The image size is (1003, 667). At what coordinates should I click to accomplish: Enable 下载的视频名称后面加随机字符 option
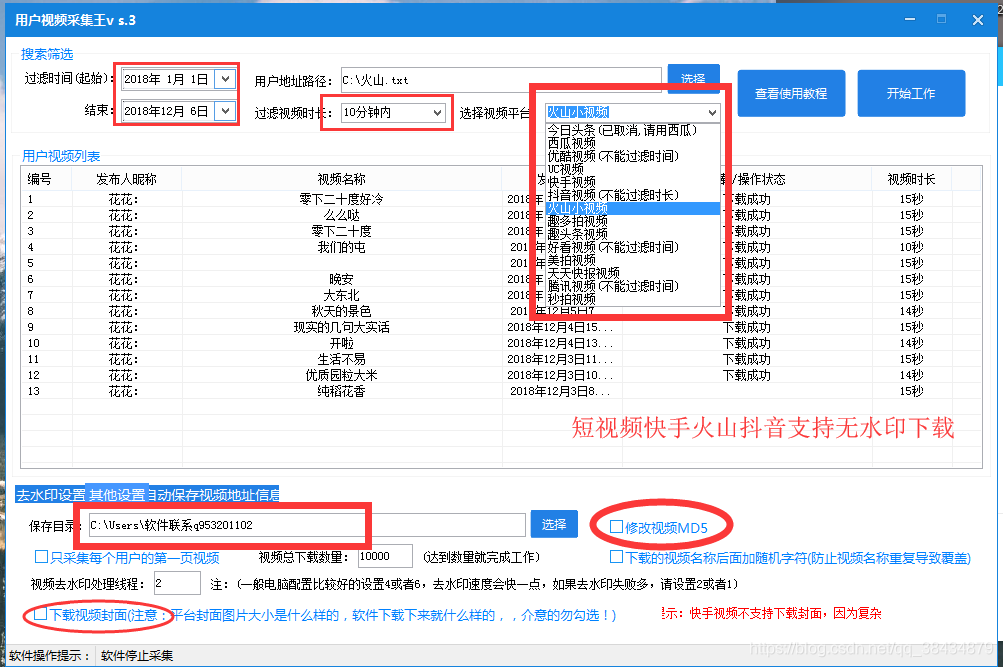(617, 558)
